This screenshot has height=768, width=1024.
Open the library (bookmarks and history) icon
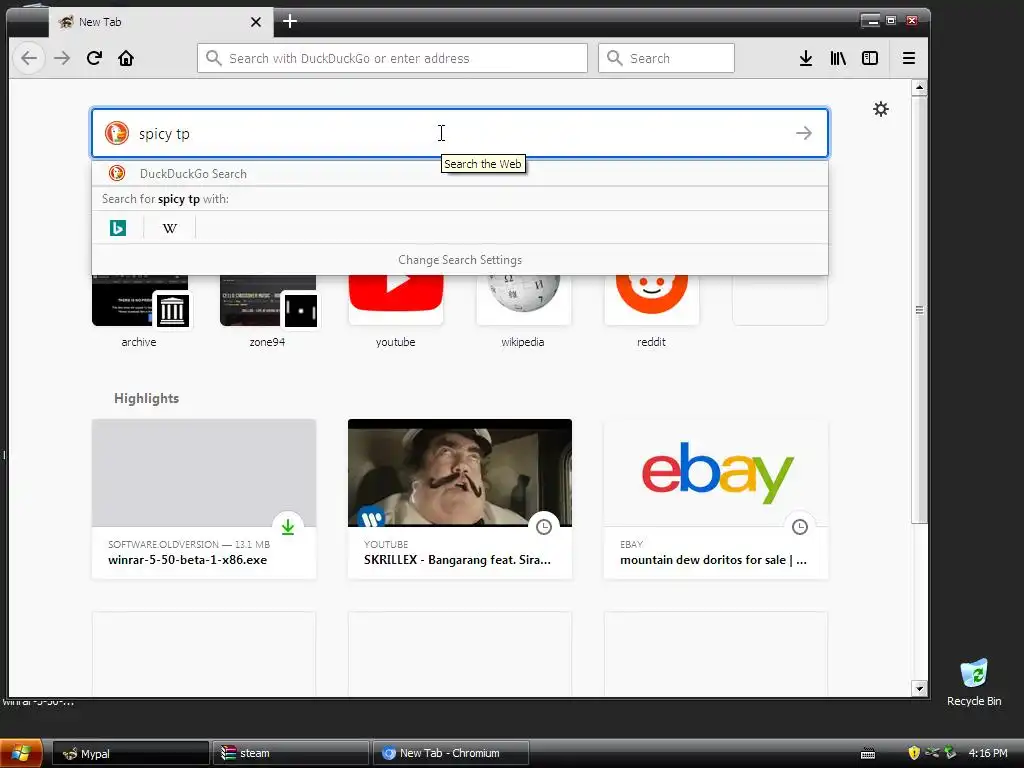pyautogui.click(x=838, y=58)
